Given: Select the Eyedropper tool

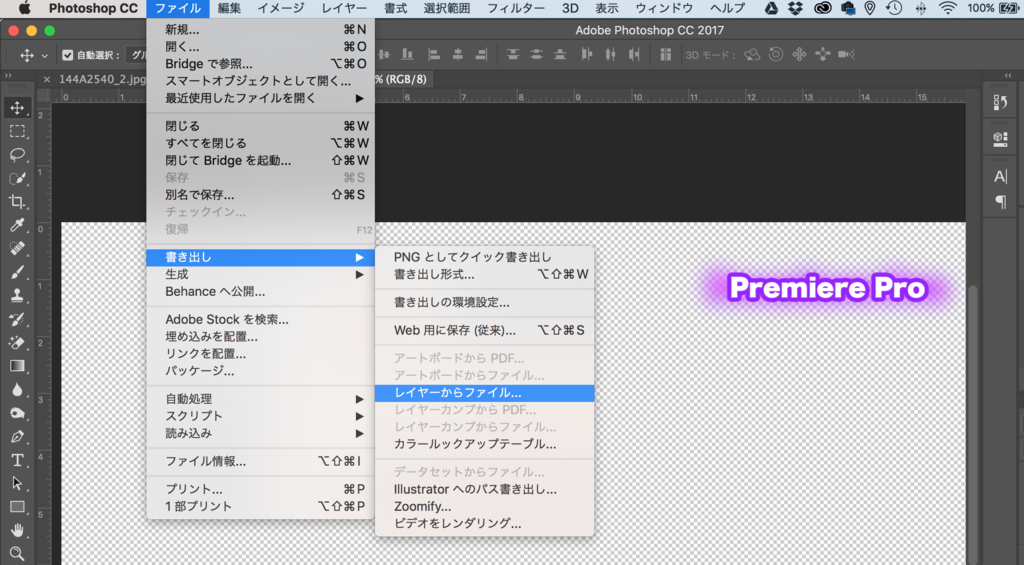Looking at the screenshot, I should point(18,225).
